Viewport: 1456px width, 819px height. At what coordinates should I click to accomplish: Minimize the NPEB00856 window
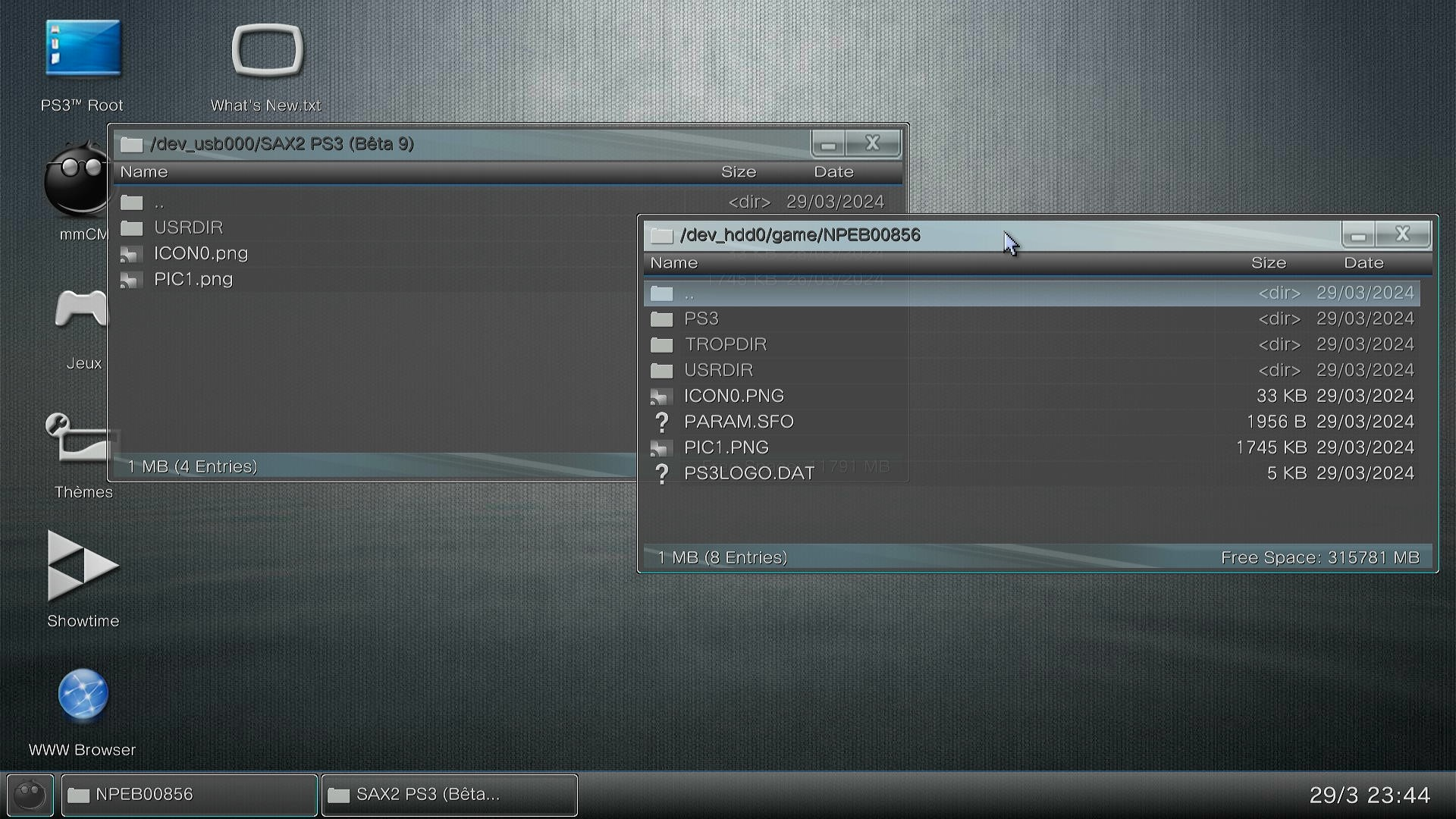1357,235
